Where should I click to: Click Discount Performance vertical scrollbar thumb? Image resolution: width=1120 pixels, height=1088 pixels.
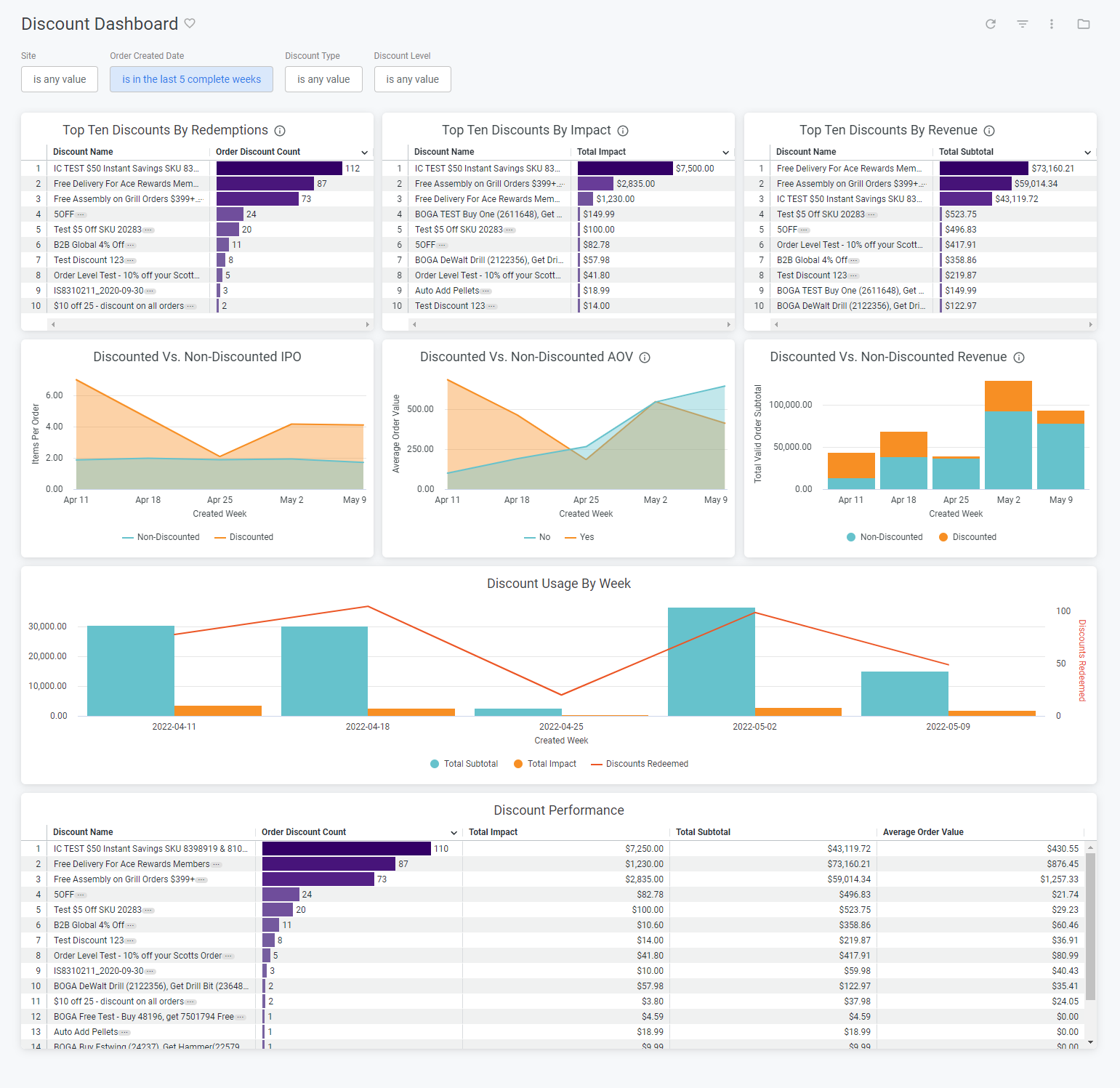(1090, 927)
